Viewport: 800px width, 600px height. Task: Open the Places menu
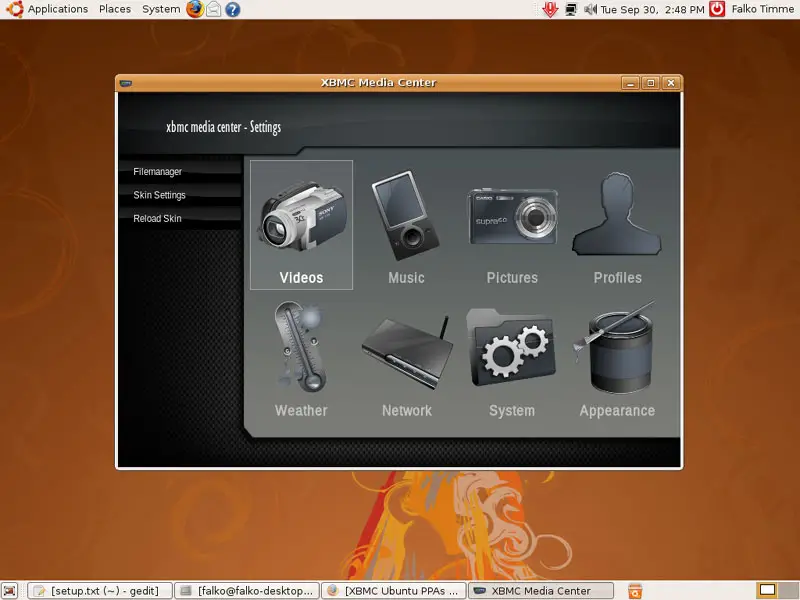tap(115, 9)
